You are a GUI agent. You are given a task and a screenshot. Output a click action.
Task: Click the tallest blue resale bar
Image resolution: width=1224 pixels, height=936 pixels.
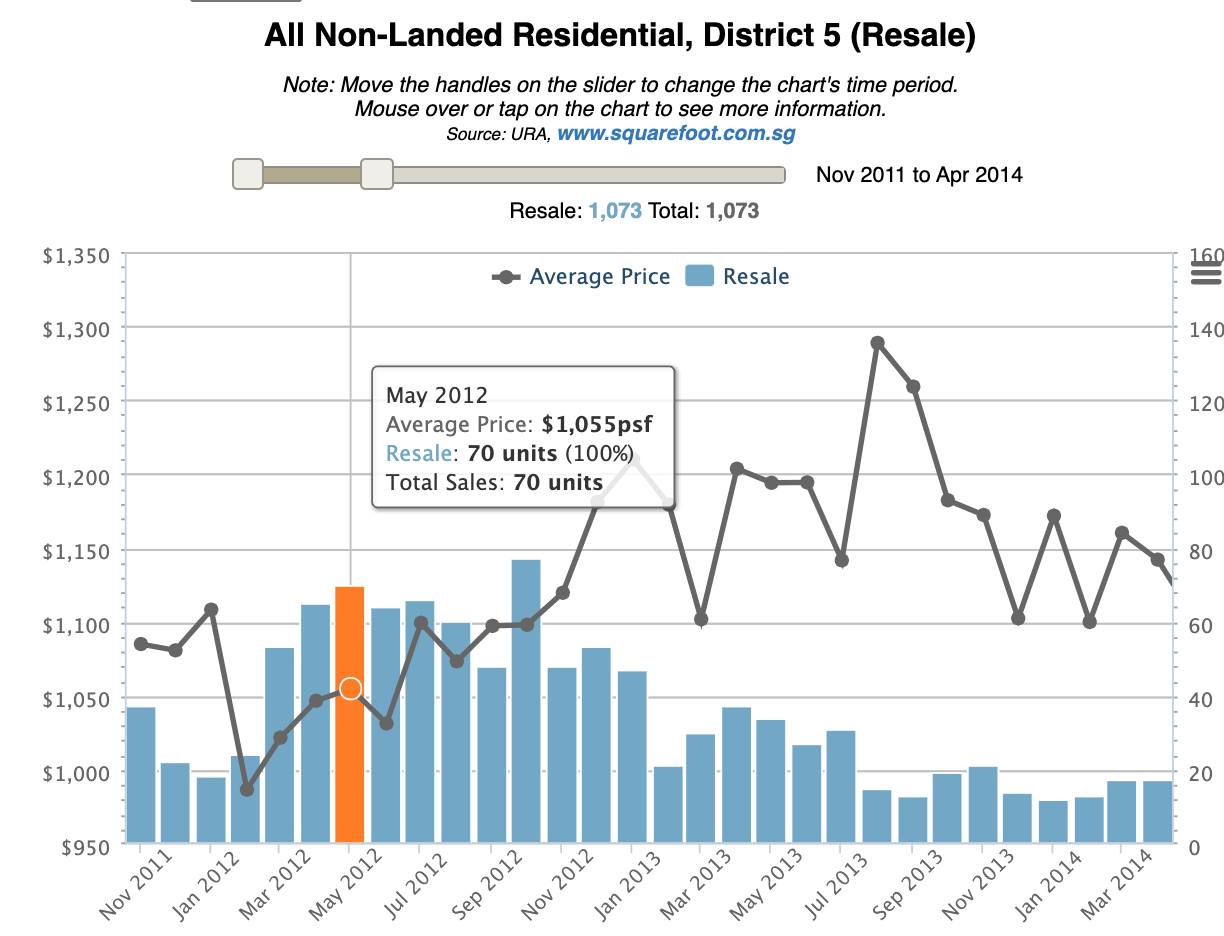526,700
